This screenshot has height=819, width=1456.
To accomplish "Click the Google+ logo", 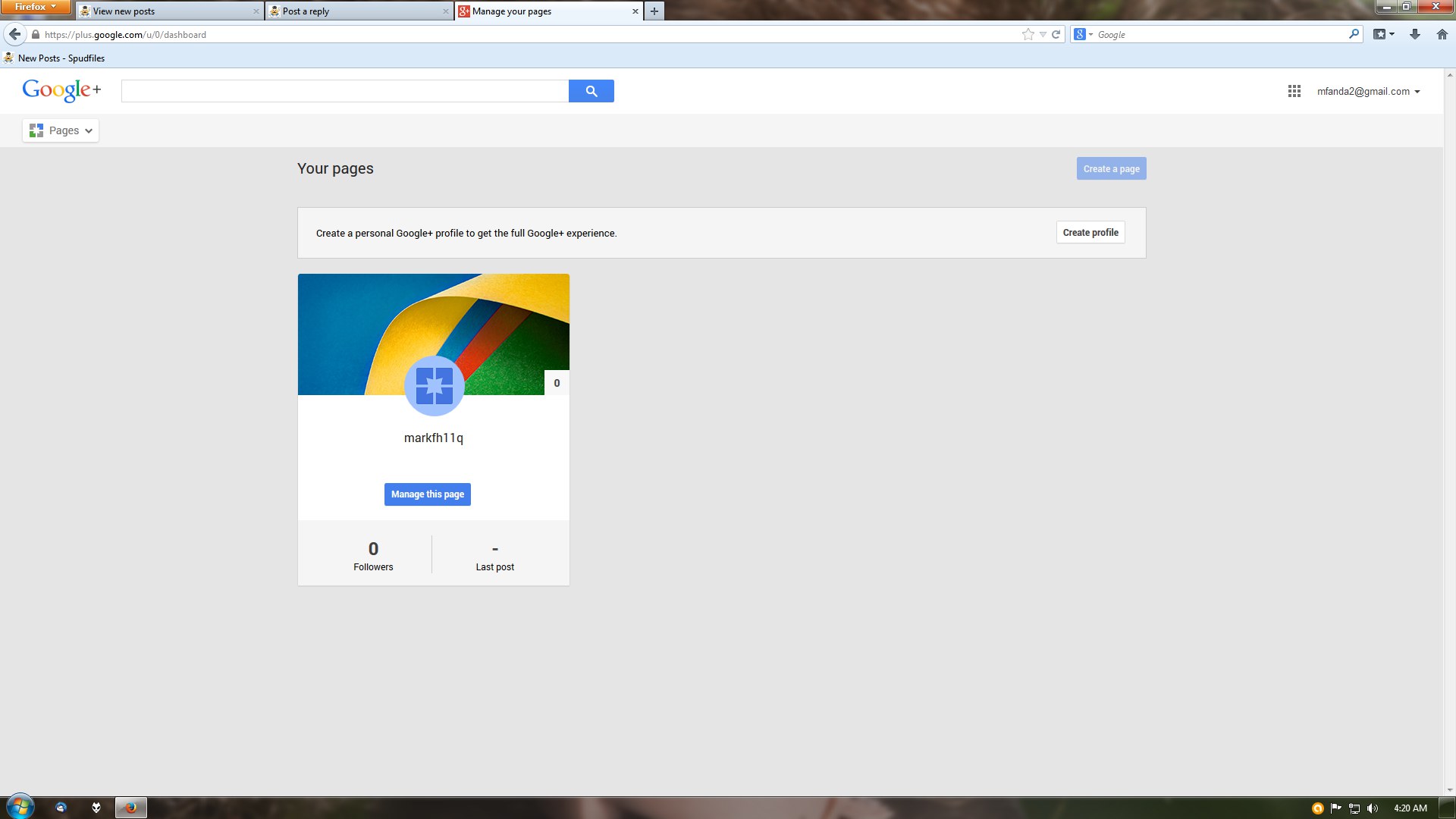I will coord(61,90).
